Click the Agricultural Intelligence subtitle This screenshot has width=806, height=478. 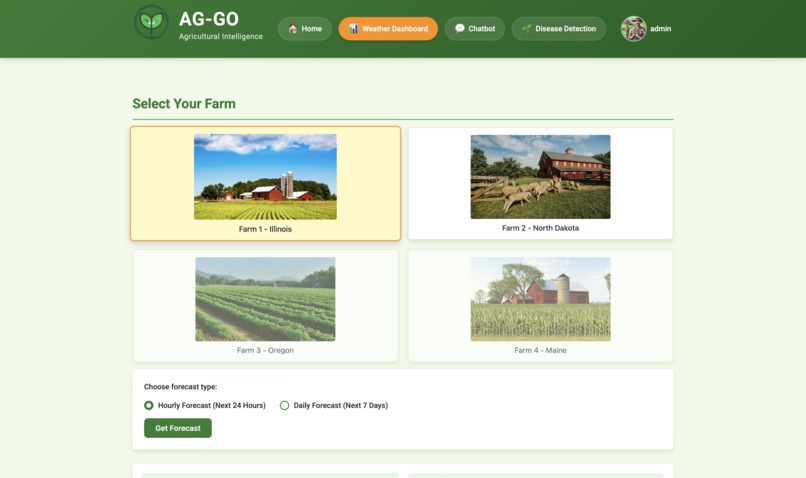click(x=221, y=36)
